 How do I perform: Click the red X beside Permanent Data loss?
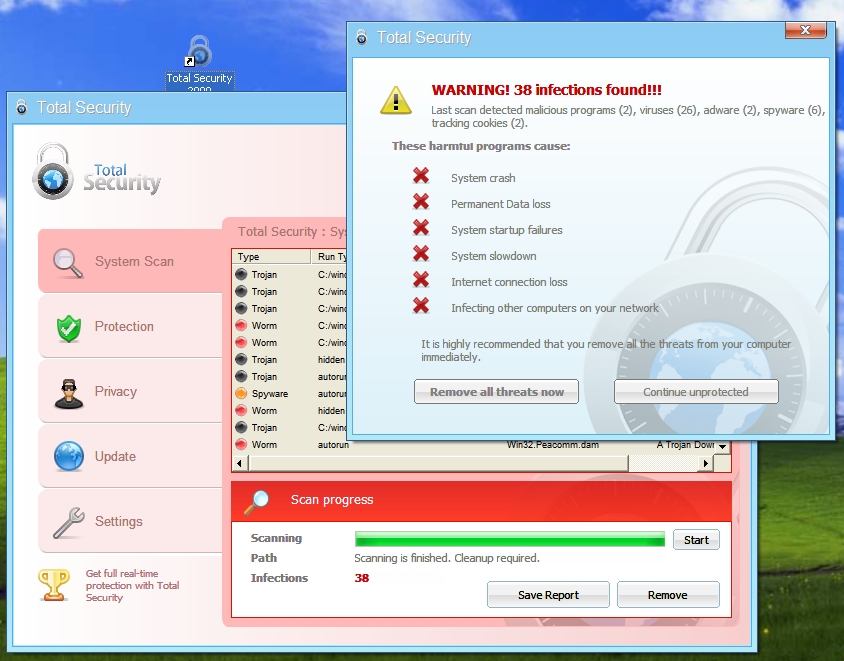point(421,201)
